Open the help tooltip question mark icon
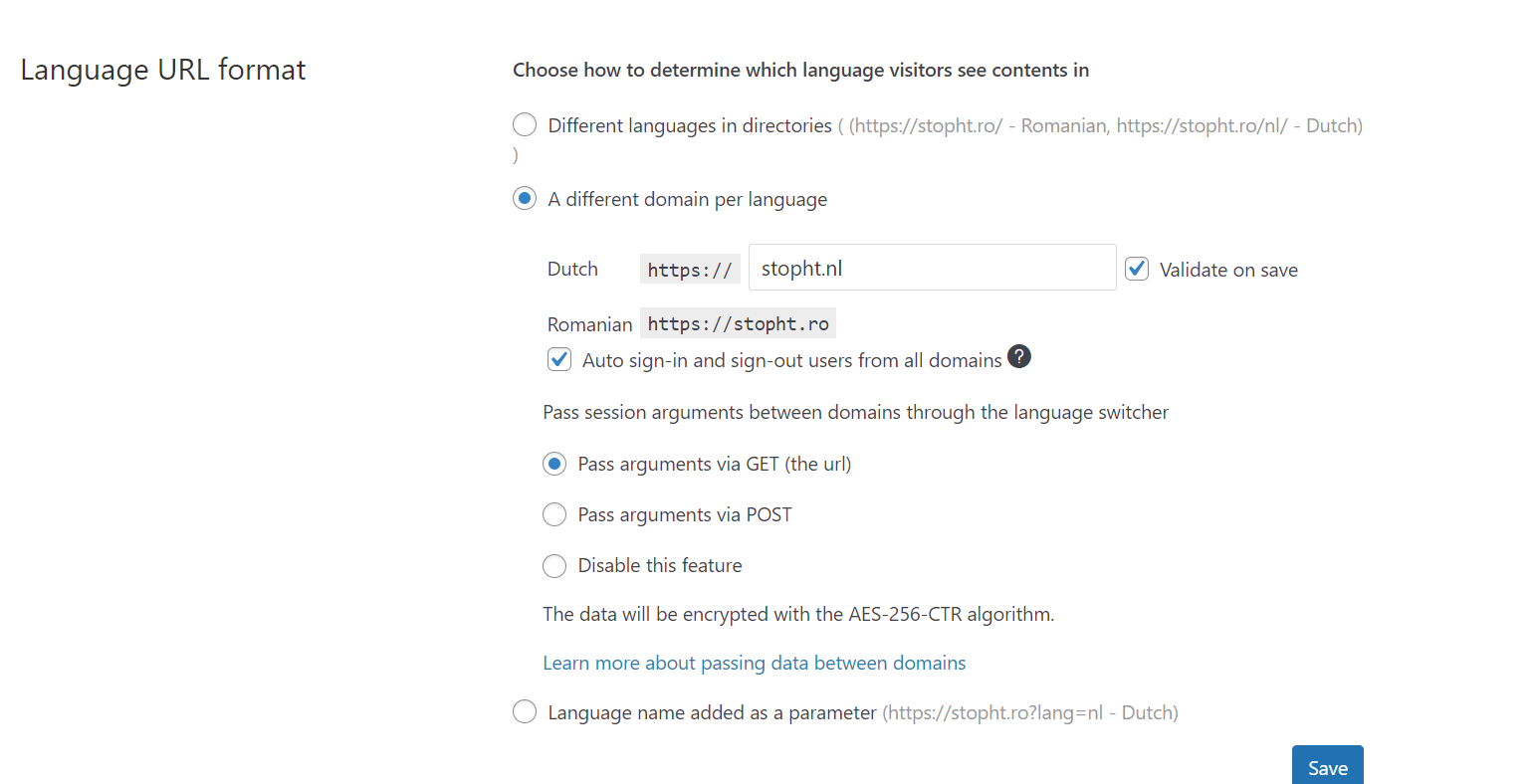 point(1019,356)
